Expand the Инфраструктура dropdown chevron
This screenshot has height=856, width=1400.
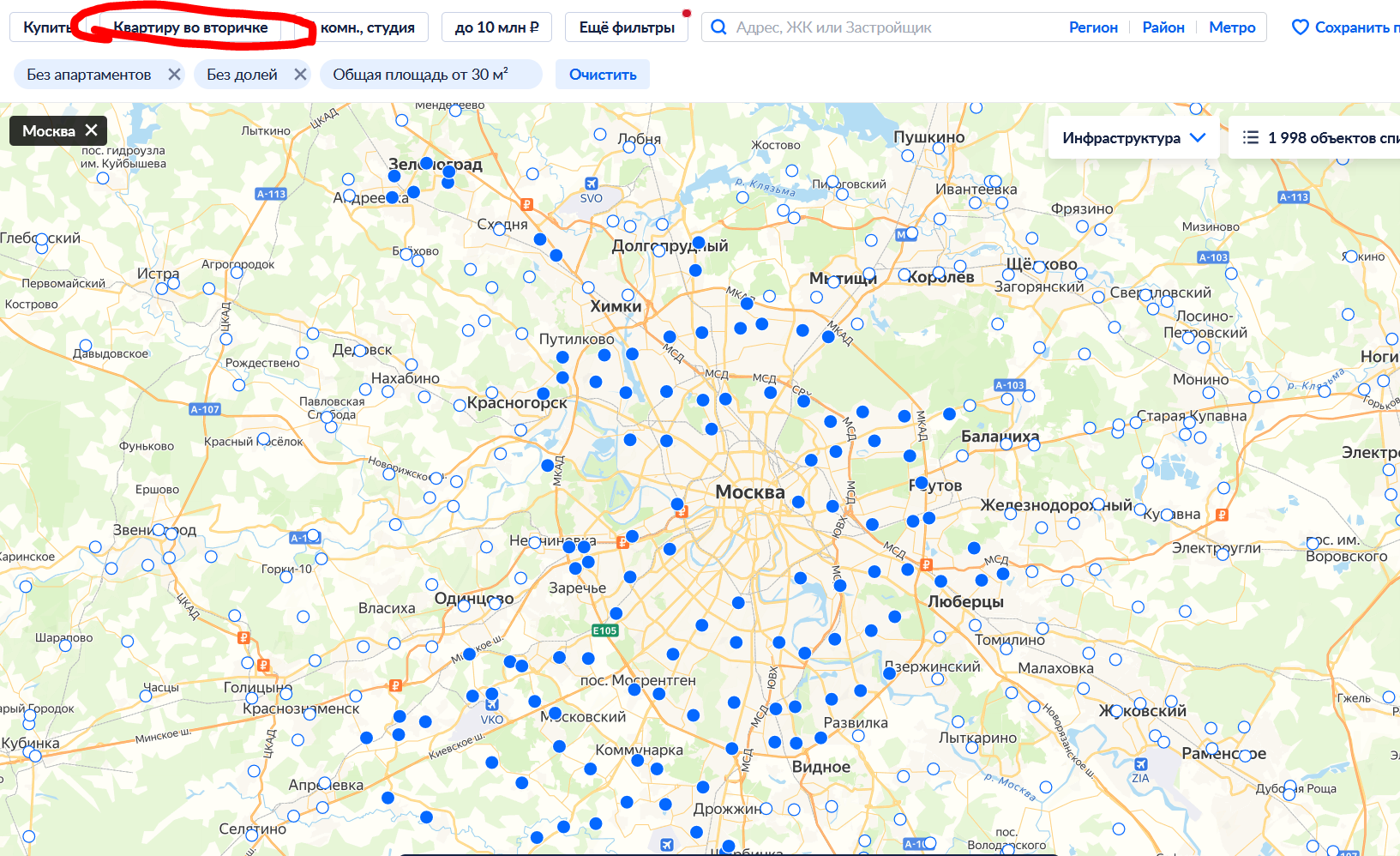(x=1198, y=137)
